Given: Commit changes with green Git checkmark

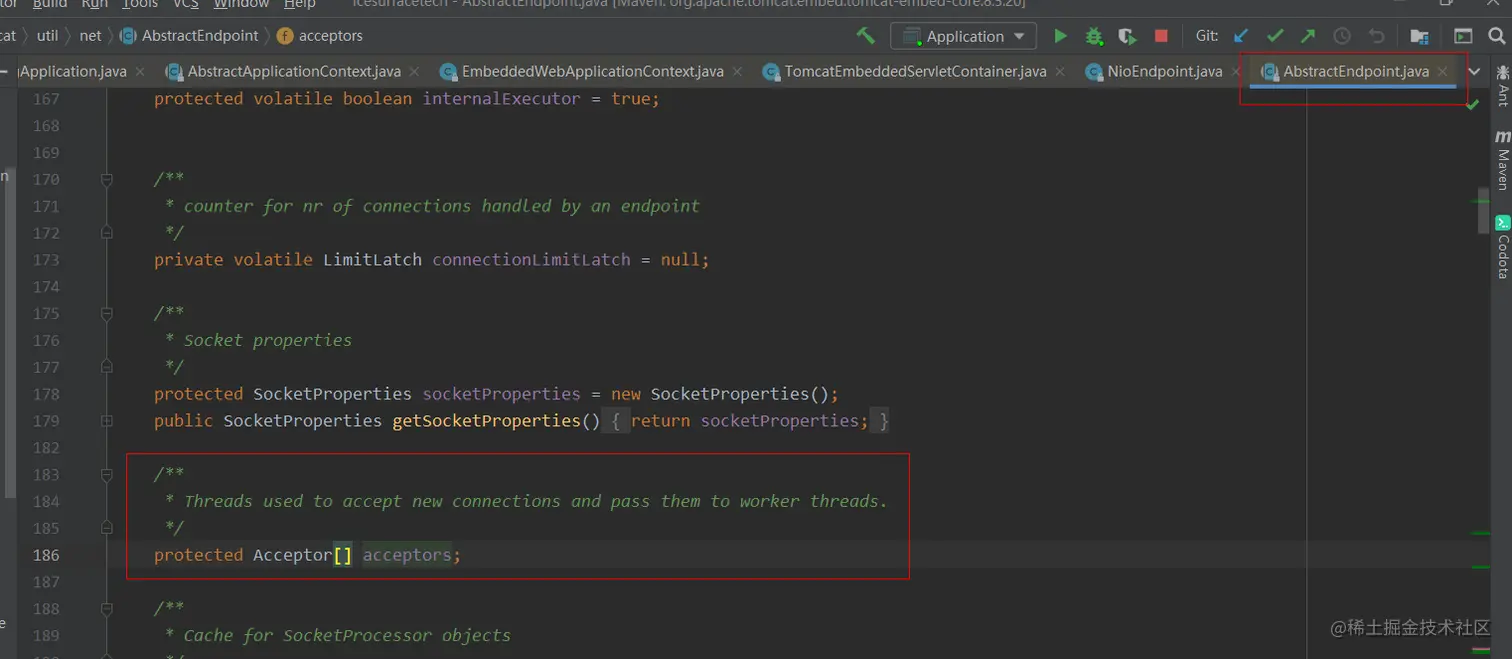Looking at the screenshot, I should click(1275, 36).
